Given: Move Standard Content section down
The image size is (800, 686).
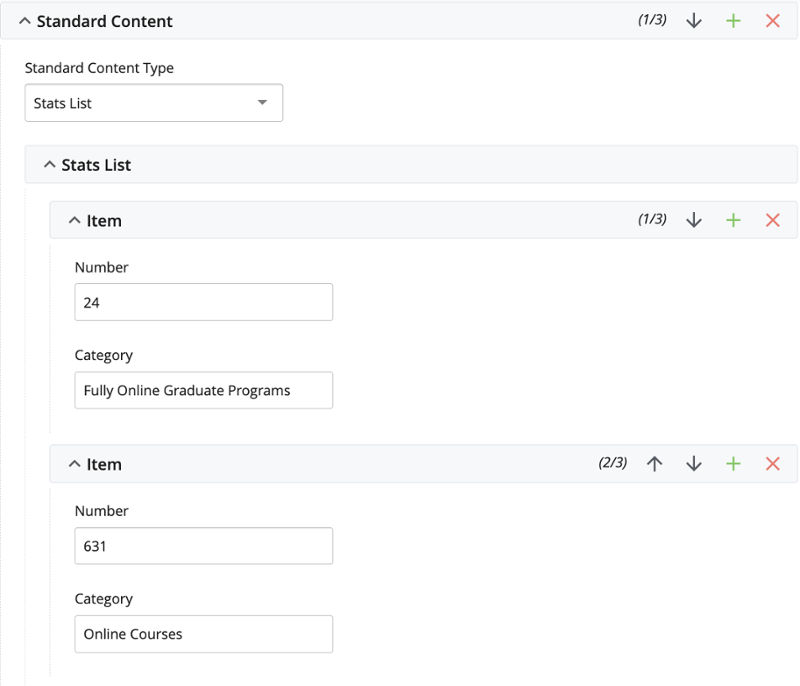Looking at the screenshot, I should pyautogui.click(x=694, y=21).
